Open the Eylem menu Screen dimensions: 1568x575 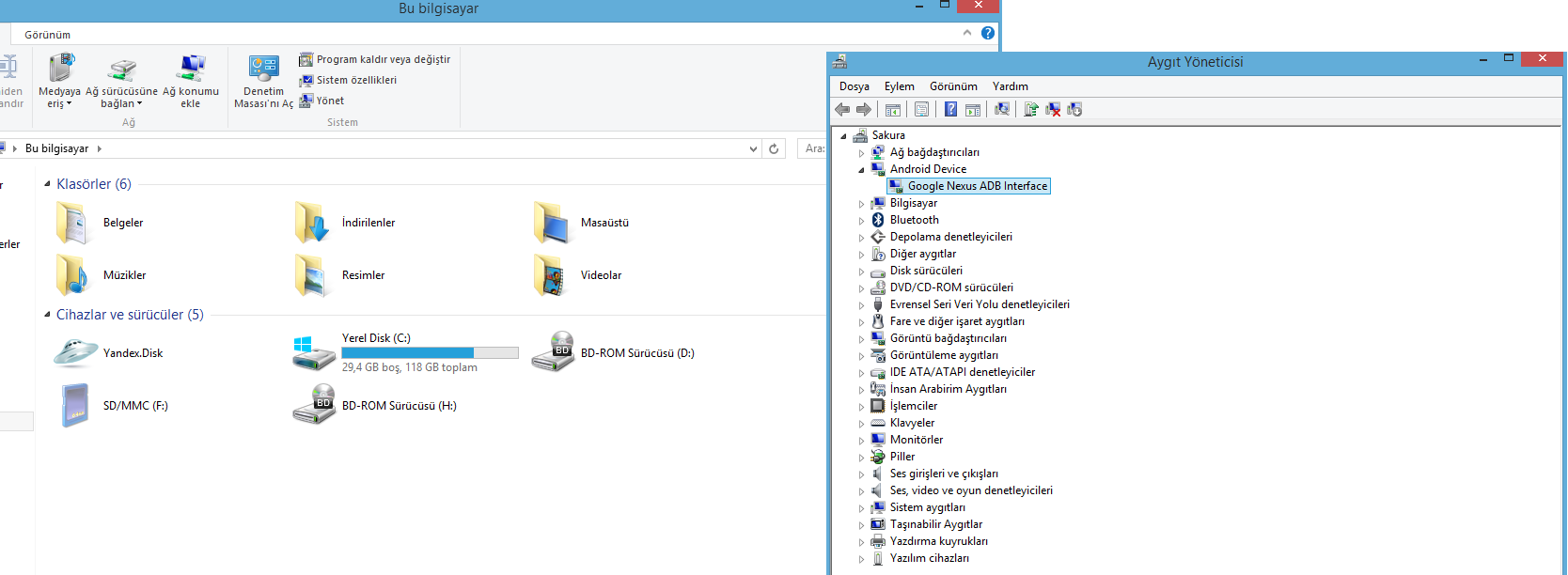[x=900, y=86]
